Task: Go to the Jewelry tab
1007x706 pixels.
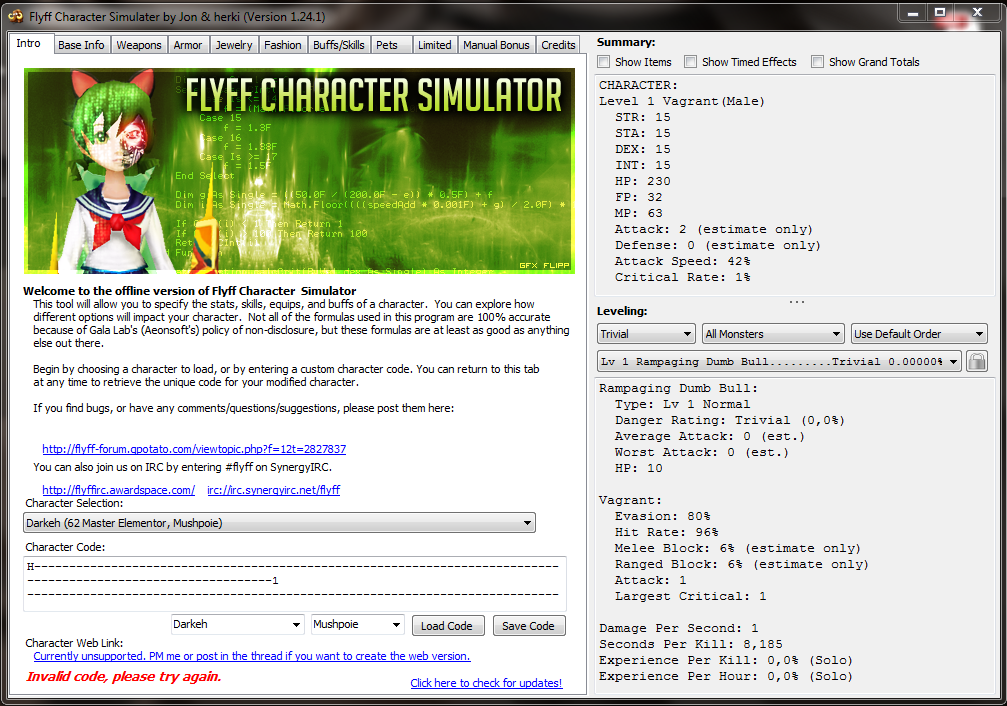Action: tap(234, 45)
